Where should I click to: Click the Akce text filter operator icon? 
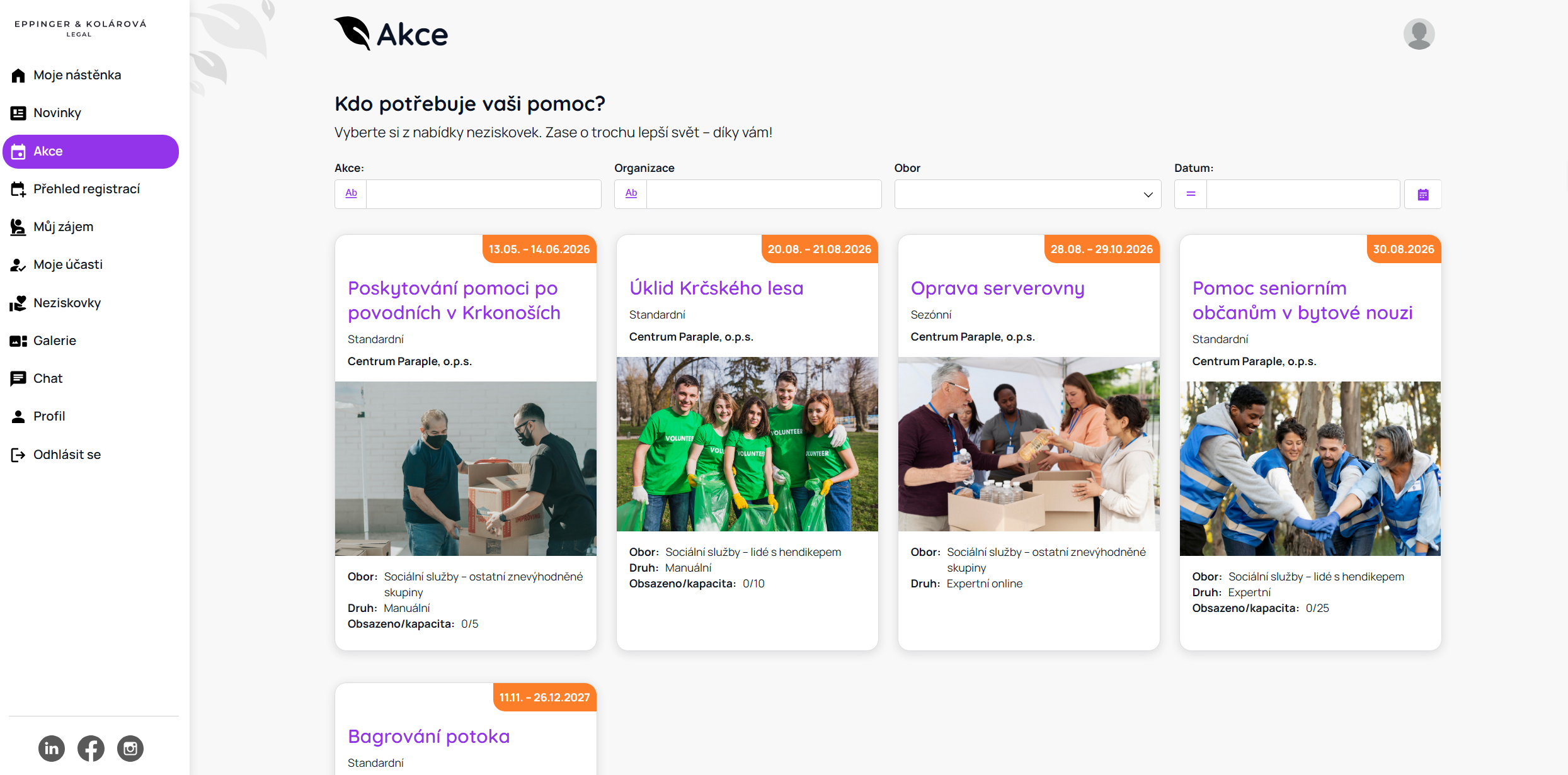pyautogui.click(x=351, y=194)
